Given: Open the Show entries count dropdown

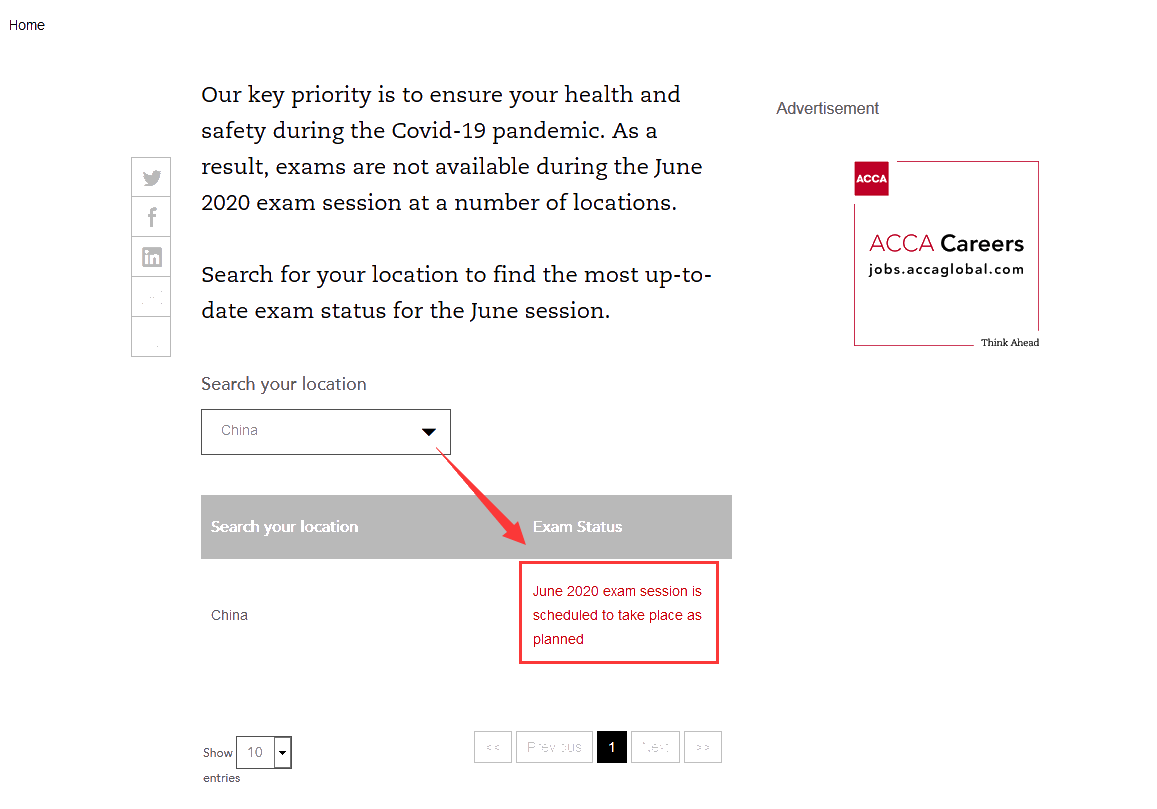Looking at the screenshot, I should coord(264,752).
